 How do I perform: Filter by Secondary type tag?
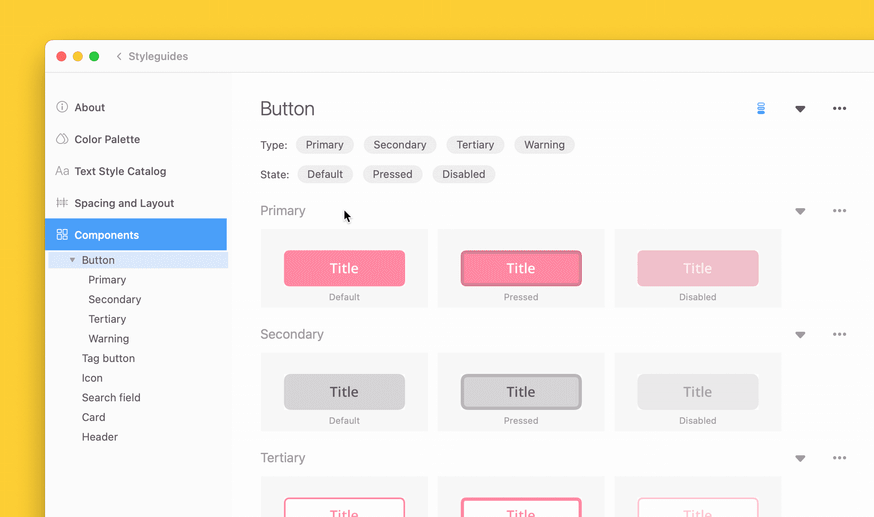point(400,145)
